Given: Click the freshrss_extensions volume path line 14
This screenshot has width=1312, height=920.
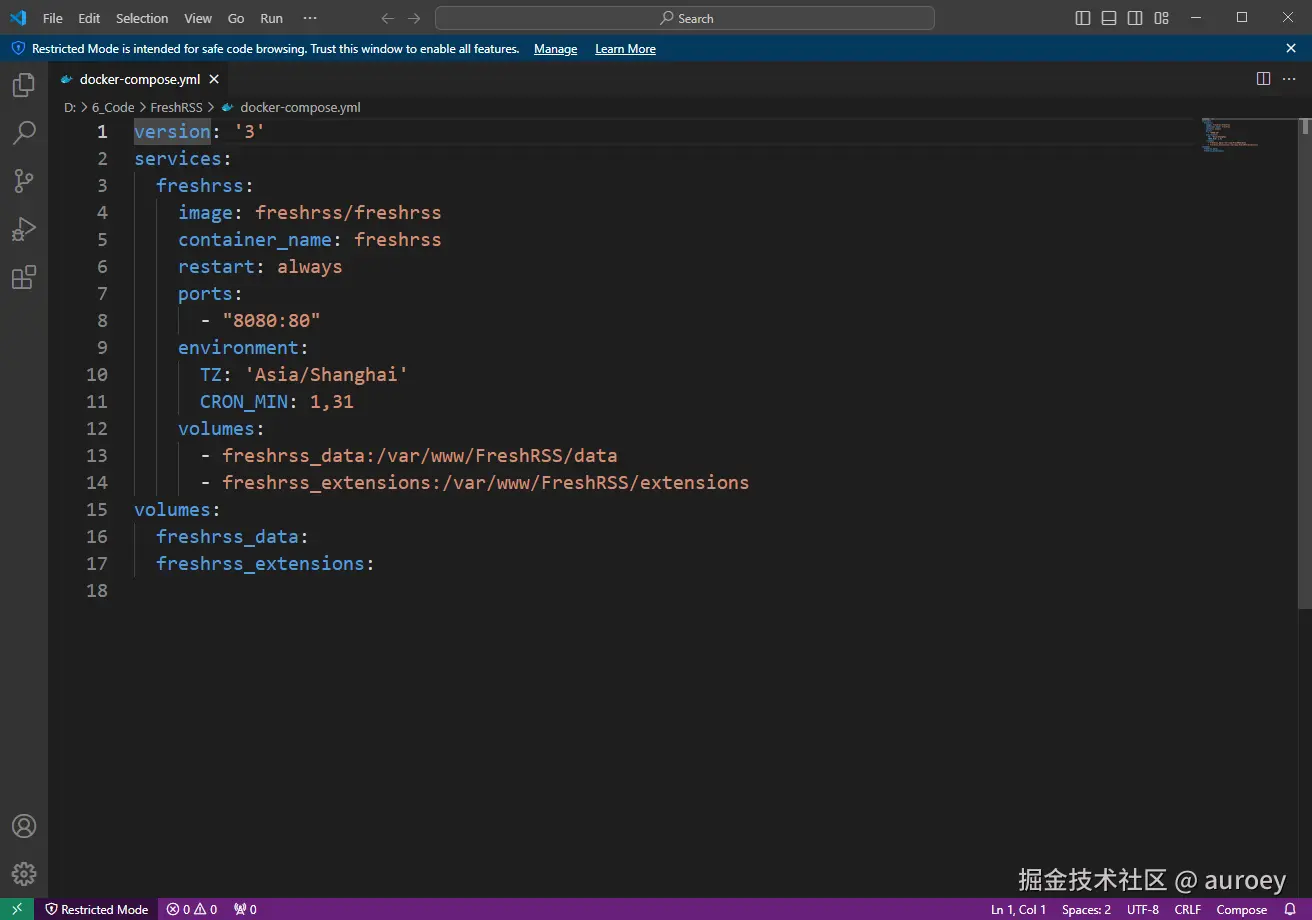Looking at the screenshot, I should pos(486,483).
